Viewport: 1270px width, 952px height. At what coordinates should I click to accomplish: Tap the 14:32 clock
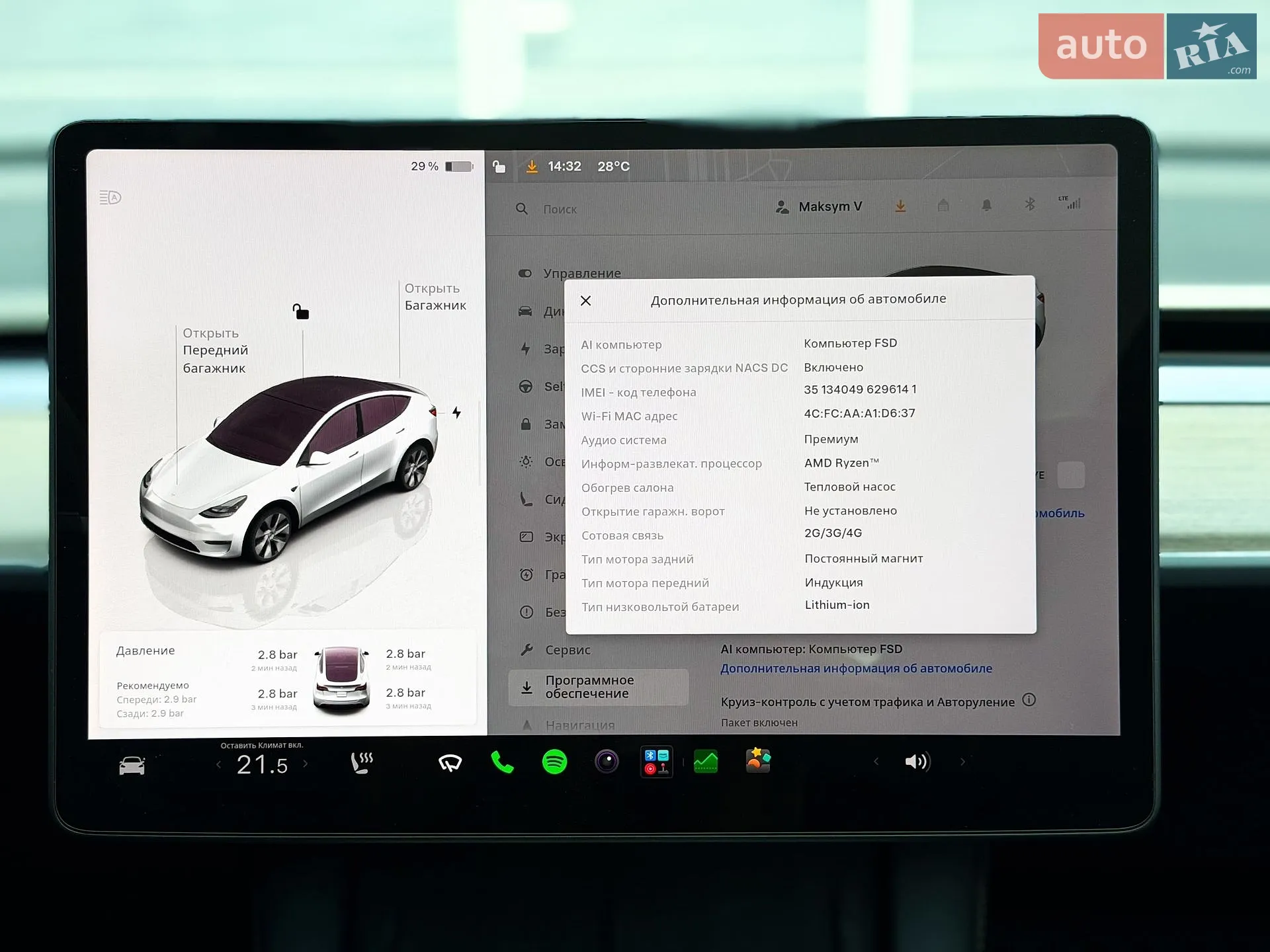(564, 167)
